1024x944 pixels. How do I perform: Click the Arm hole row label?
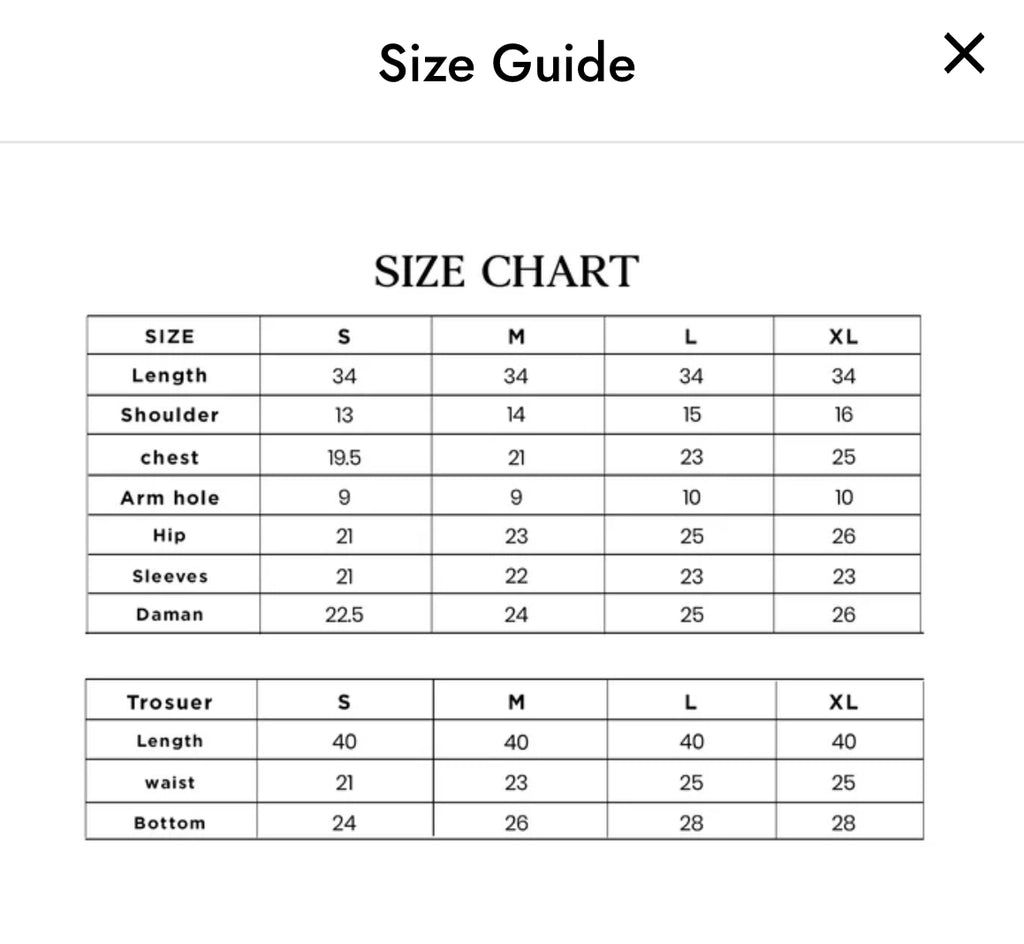[170, 498]
